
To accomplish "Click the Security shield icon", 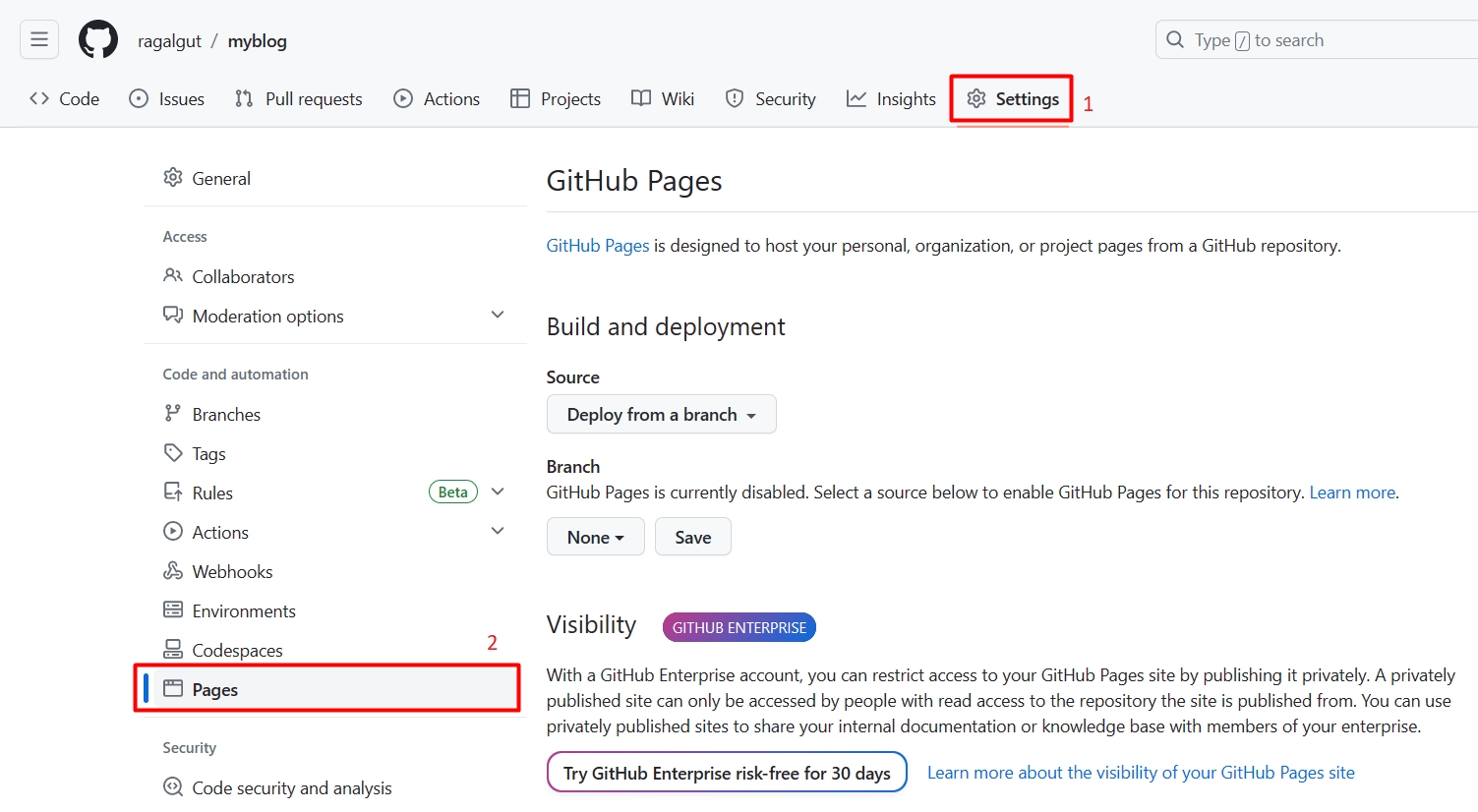I will click(735, 98).
